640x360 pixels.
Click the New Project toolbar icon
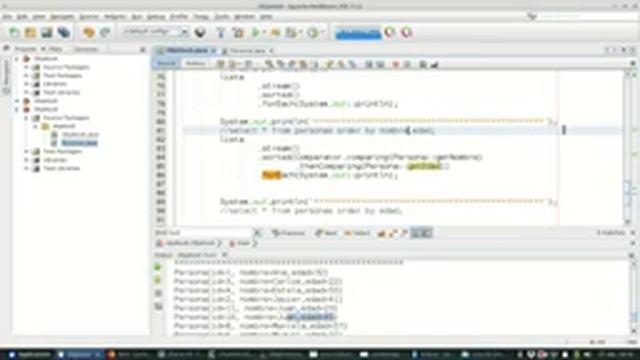click(x=30, y=32)
